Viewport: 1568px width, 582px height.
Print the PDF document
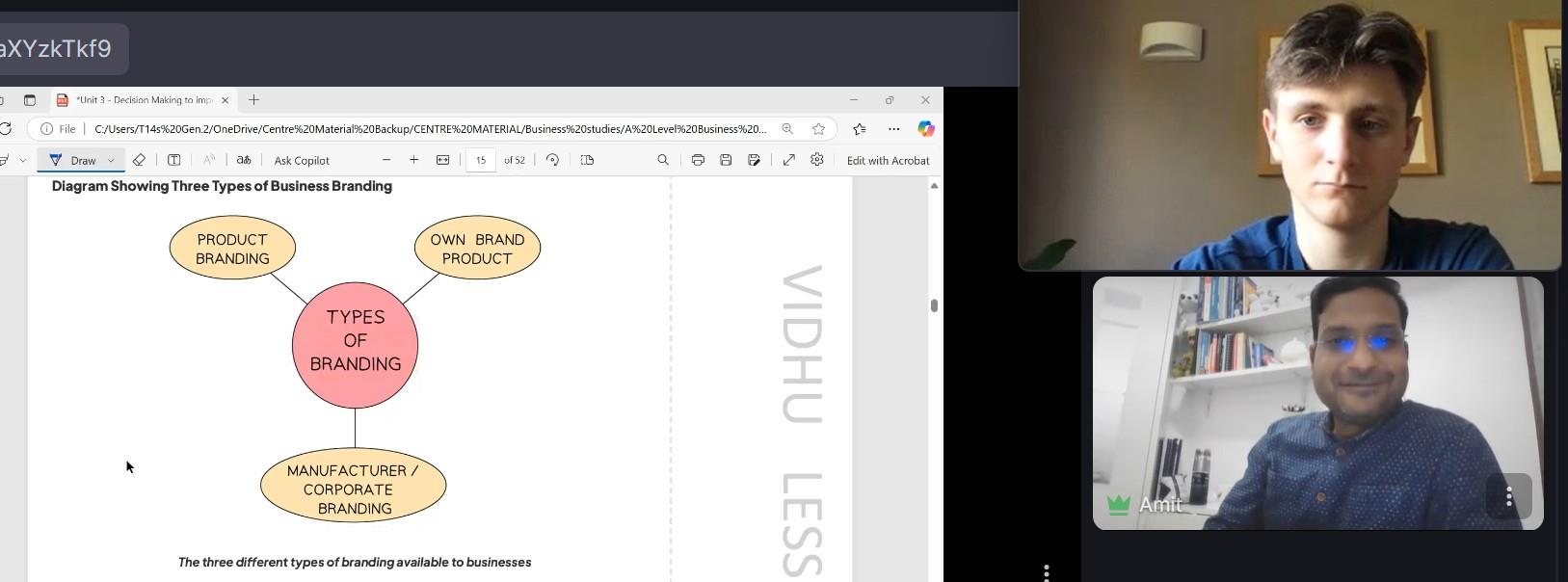click(x=698, y=160)
